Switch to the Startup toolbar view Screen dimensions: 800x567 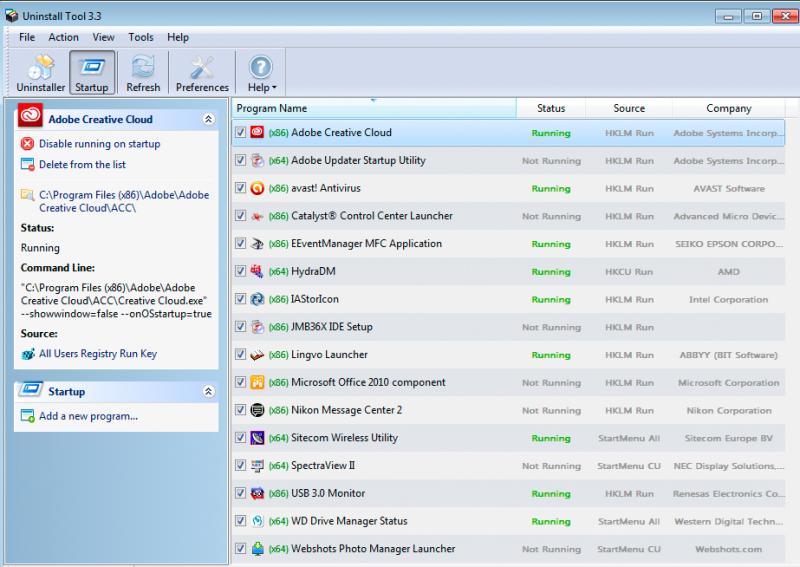(x=92, y=73)
